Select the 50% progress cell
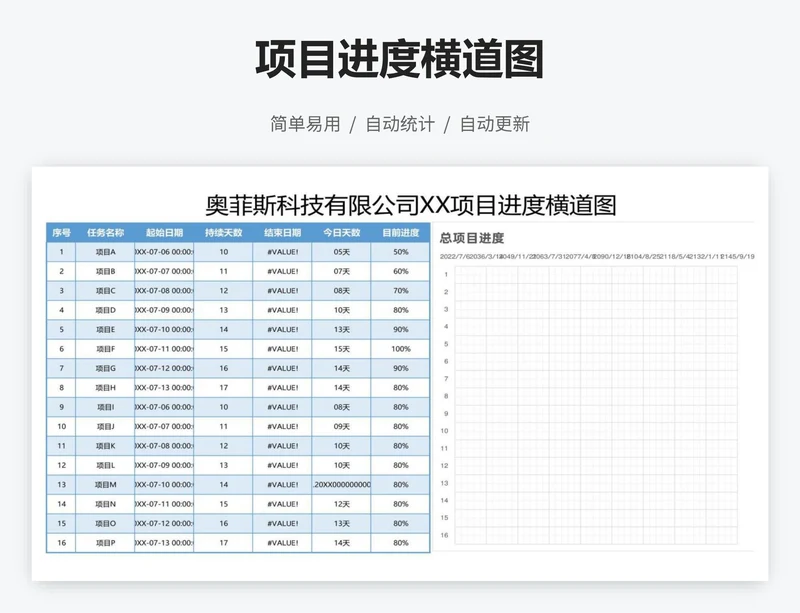The width and height of the screenshot is (800, 613). [400, 252]
